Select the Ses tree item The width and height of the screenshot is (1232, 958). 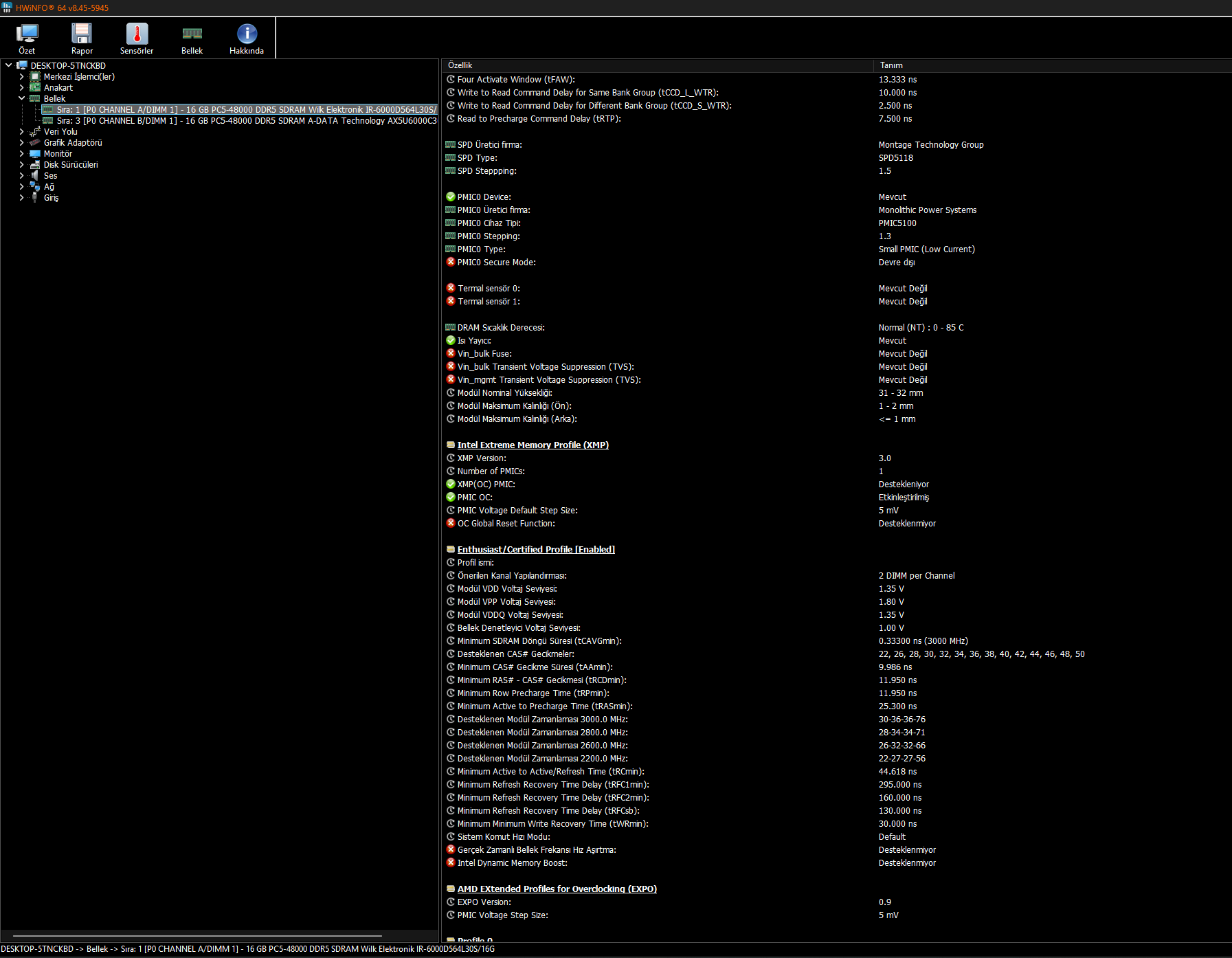(51, 175)
